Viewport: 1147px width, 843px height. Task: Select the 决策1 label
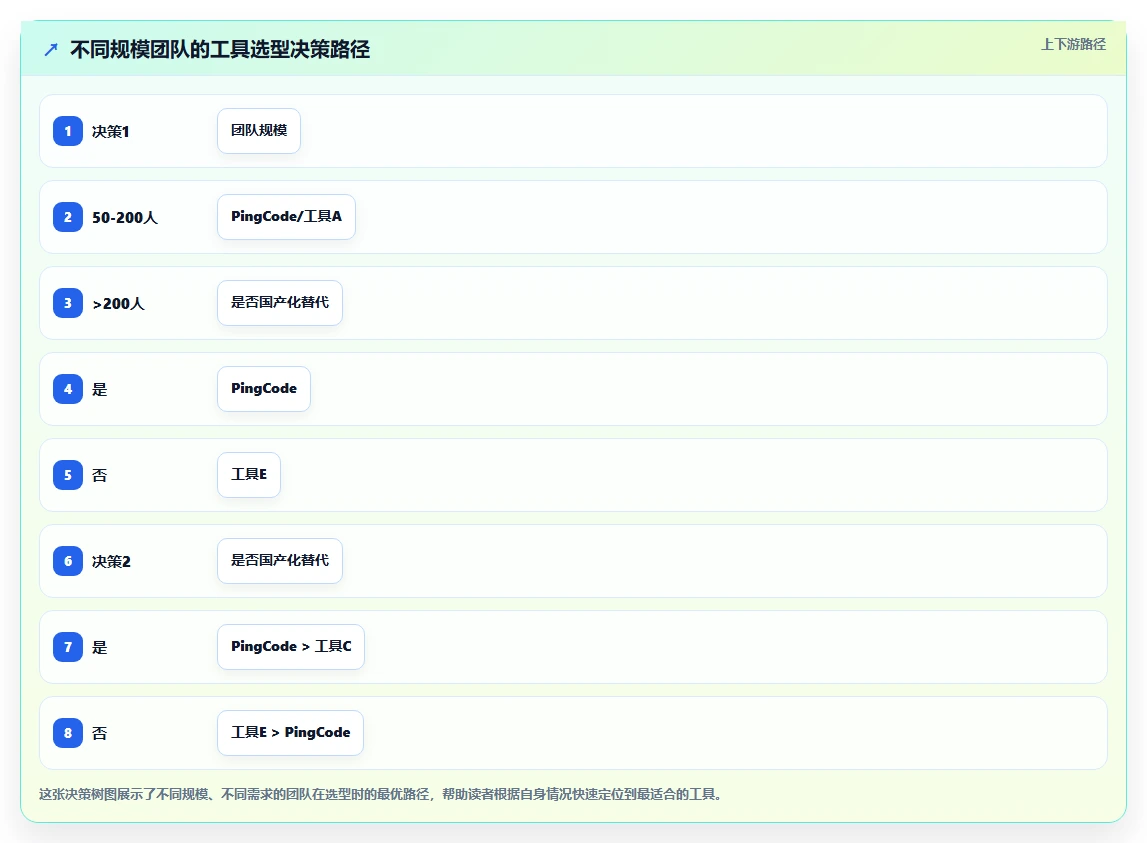click(x=110, y=132)
